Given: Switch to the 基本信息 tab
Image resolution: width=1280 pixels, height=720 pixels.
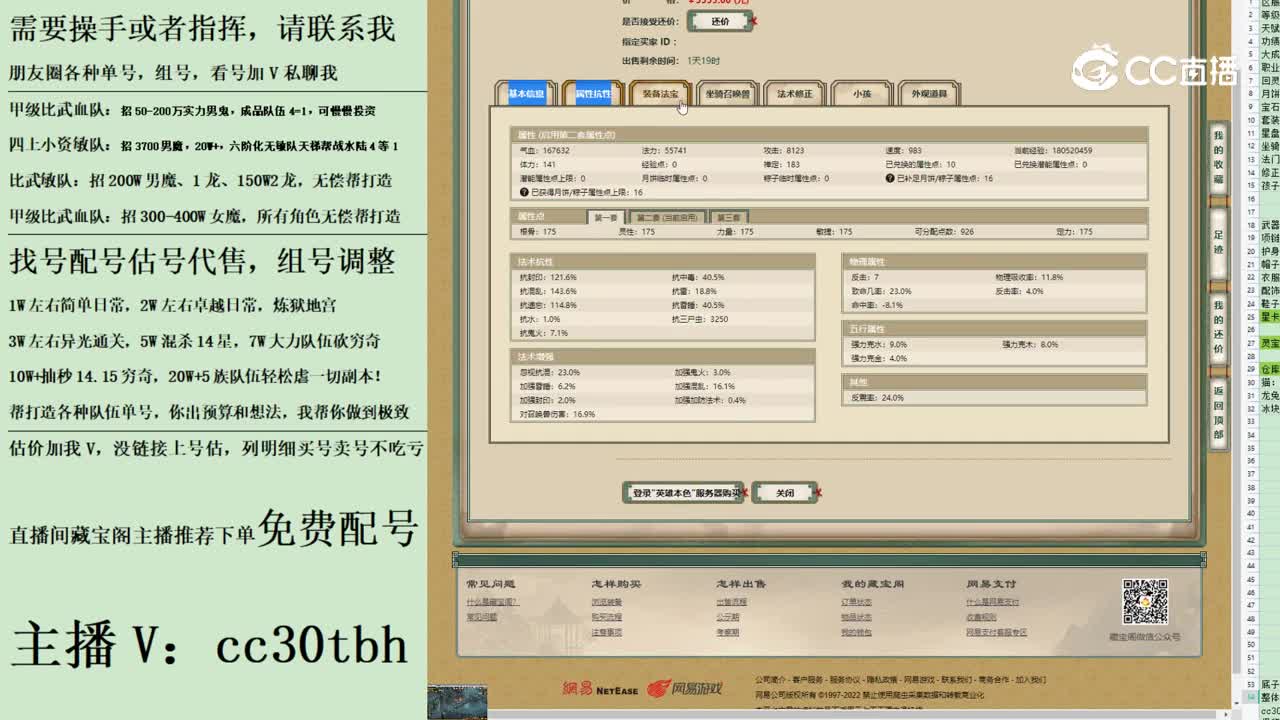Looking at the screenshot, I should (x=525, y=92).
